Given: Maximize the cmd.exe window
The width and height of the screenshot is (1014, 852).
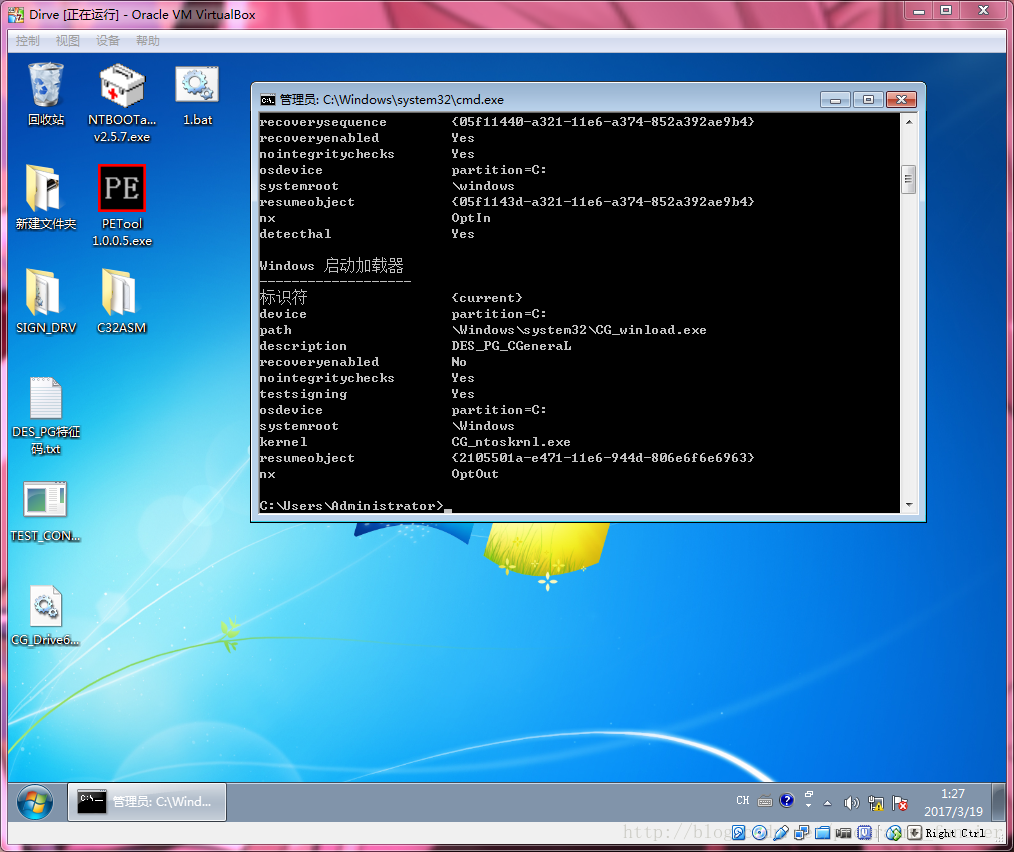Looking at the screenshot, I should (868, 100).
